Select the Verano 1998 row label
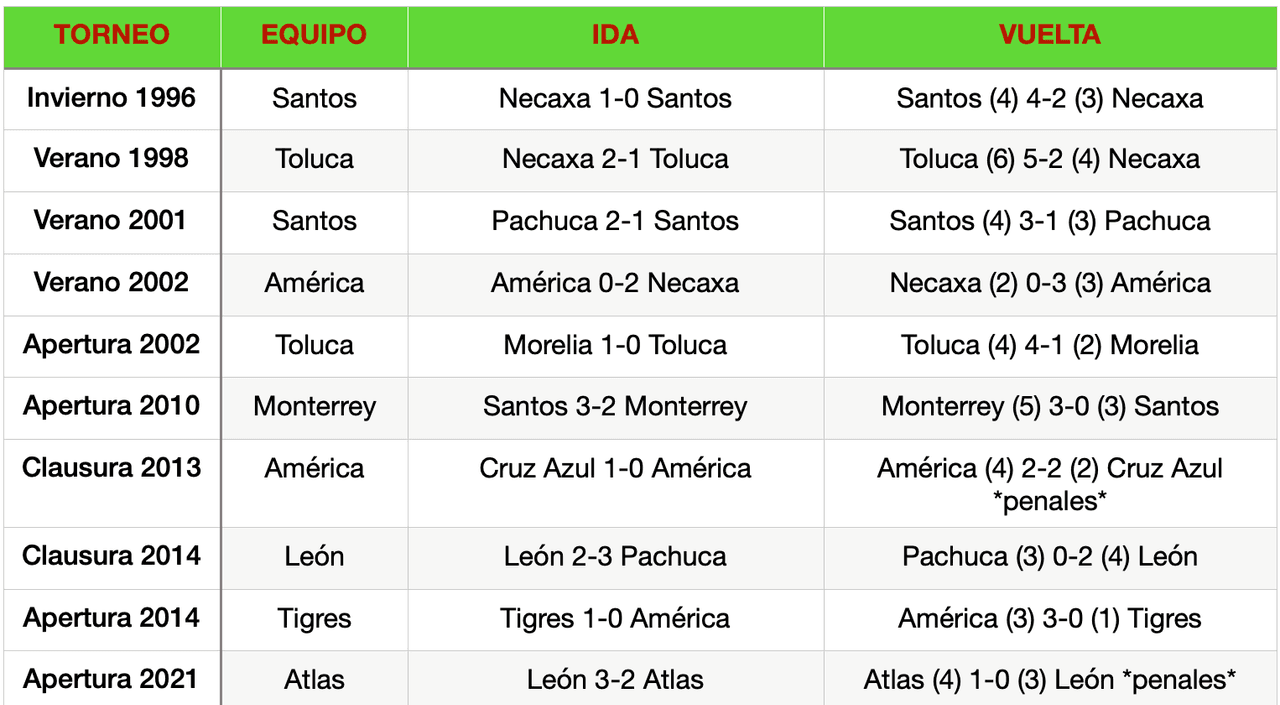 click(x=111, y=159)
